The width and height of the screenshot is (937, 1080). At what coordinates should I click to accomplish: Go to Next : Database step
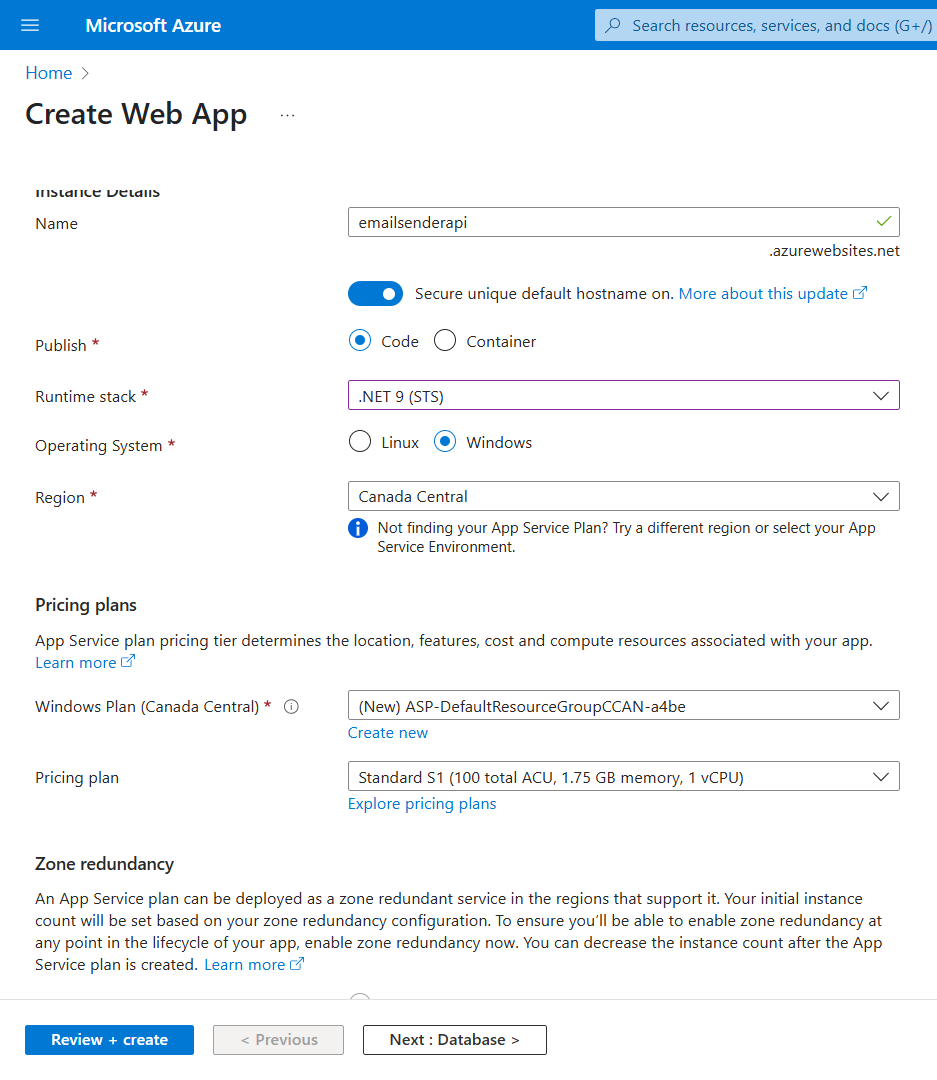455,1040
